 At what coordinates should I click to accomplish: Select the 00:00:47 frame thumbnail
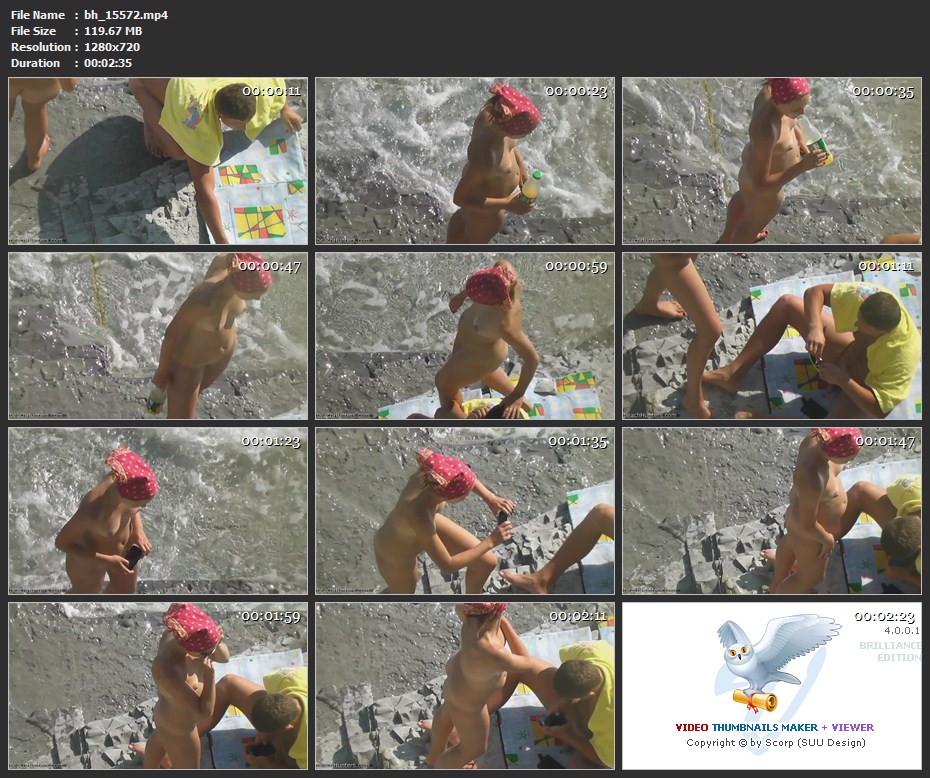(157, 336)
